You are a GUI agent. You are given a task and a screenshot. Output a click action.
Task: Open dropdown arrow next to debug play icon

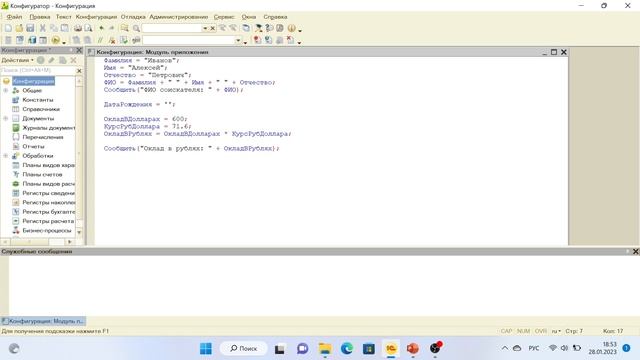click(x=64, y=42)
